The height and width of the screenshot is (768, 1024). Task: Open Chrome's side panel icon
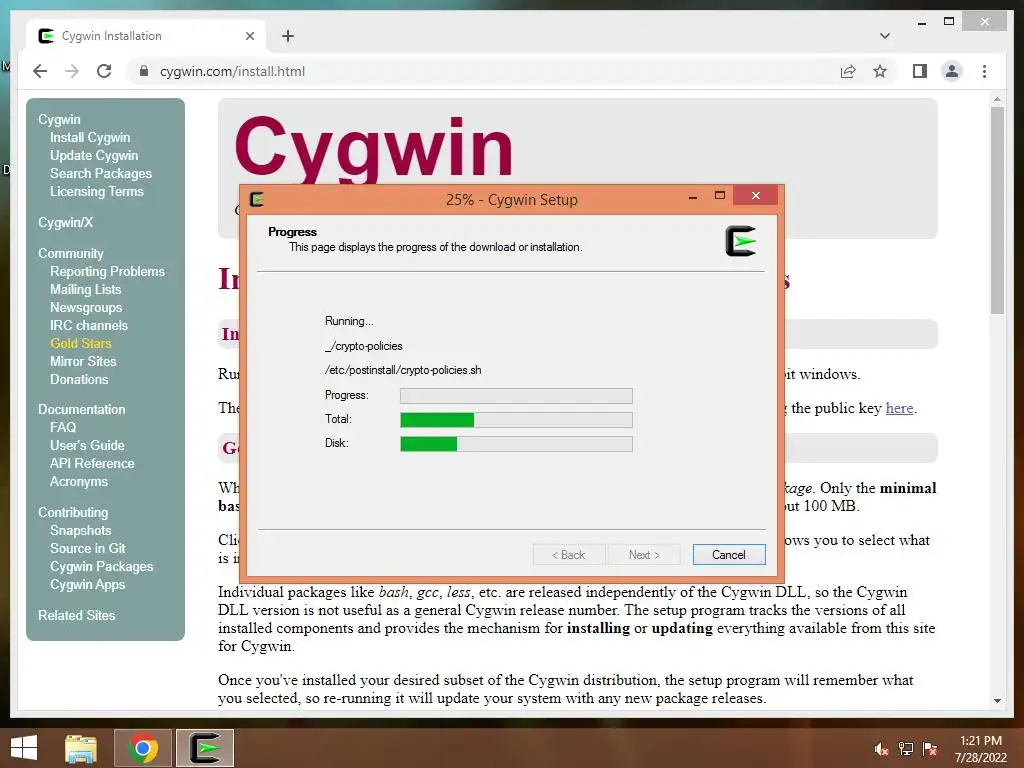click(920, 71)
